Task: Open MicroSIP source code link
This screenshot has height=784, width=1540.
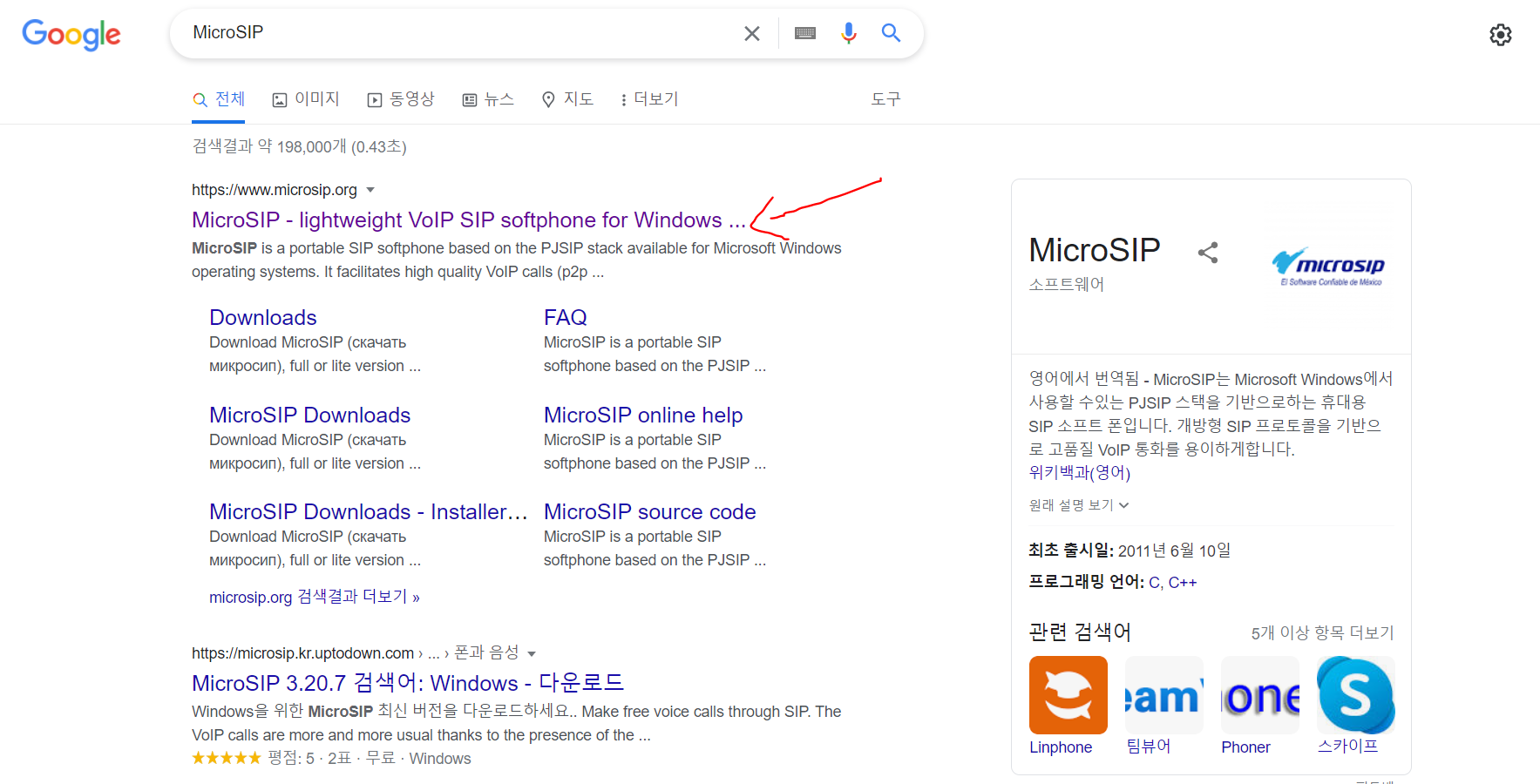Action: coord(650,511)
